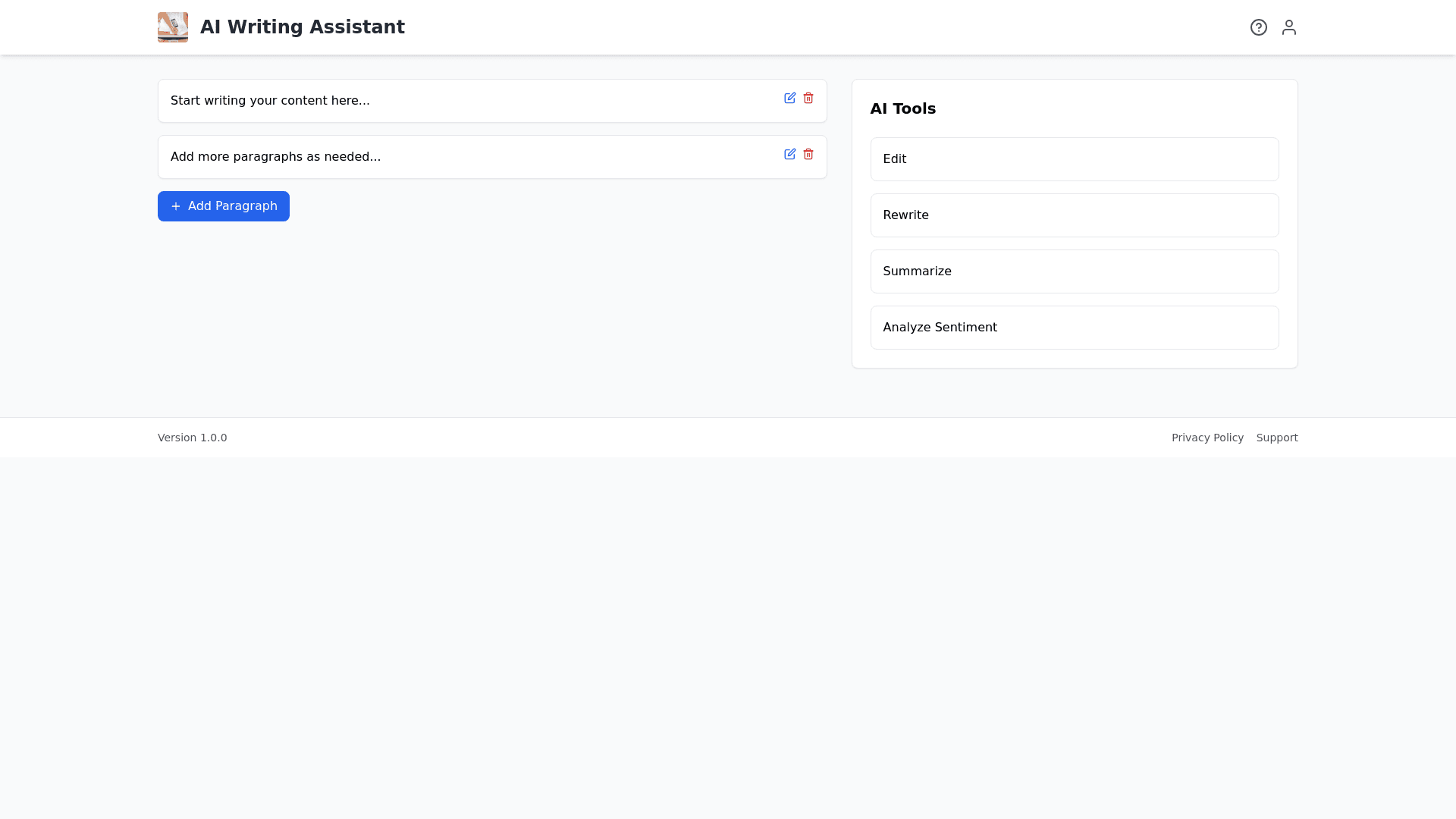Click the trash icon on first paragraph
Image resolution: width=1456 pixels, height=819 pixels.
pyautogui.click(x=808, y=98)
